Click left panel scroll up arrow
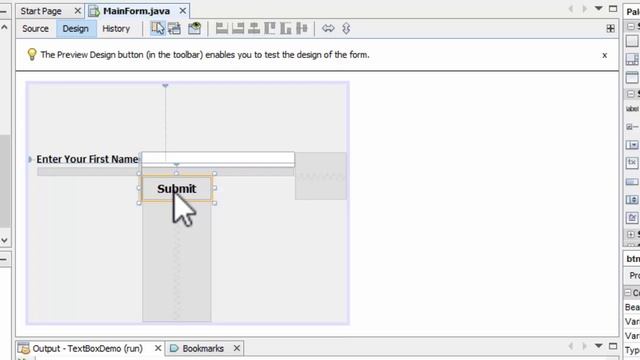Image resolution: width=640 pixels, height=360 pixels. 4,27
